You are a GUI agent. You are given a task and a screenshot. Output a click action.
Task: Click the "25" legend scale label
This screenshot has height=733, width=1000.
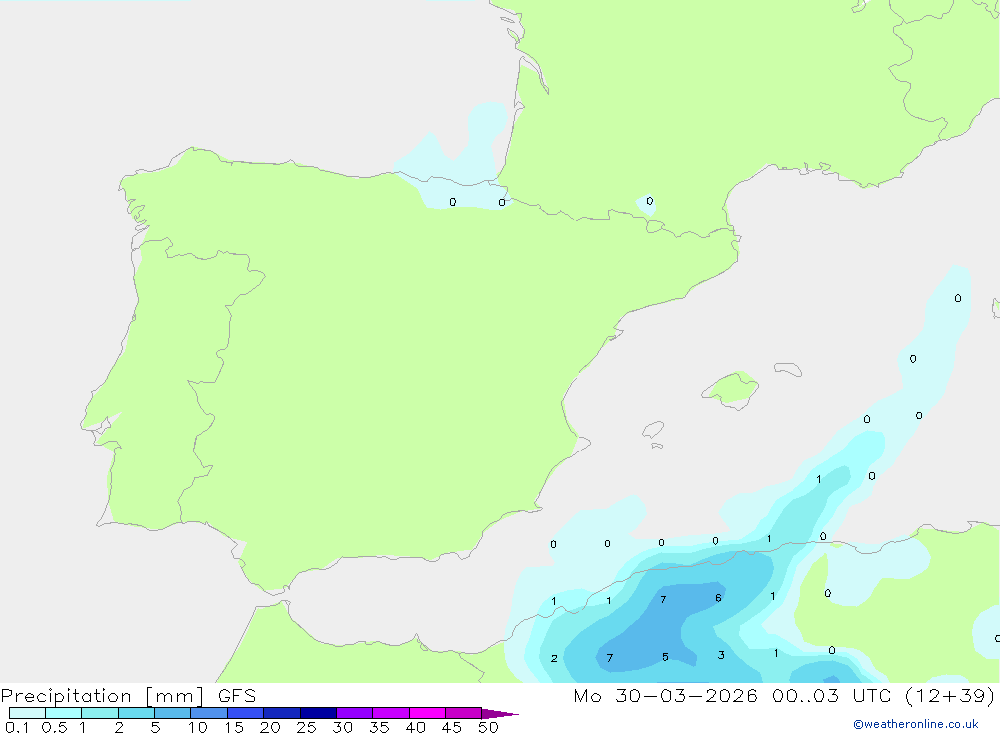[307, 727]
